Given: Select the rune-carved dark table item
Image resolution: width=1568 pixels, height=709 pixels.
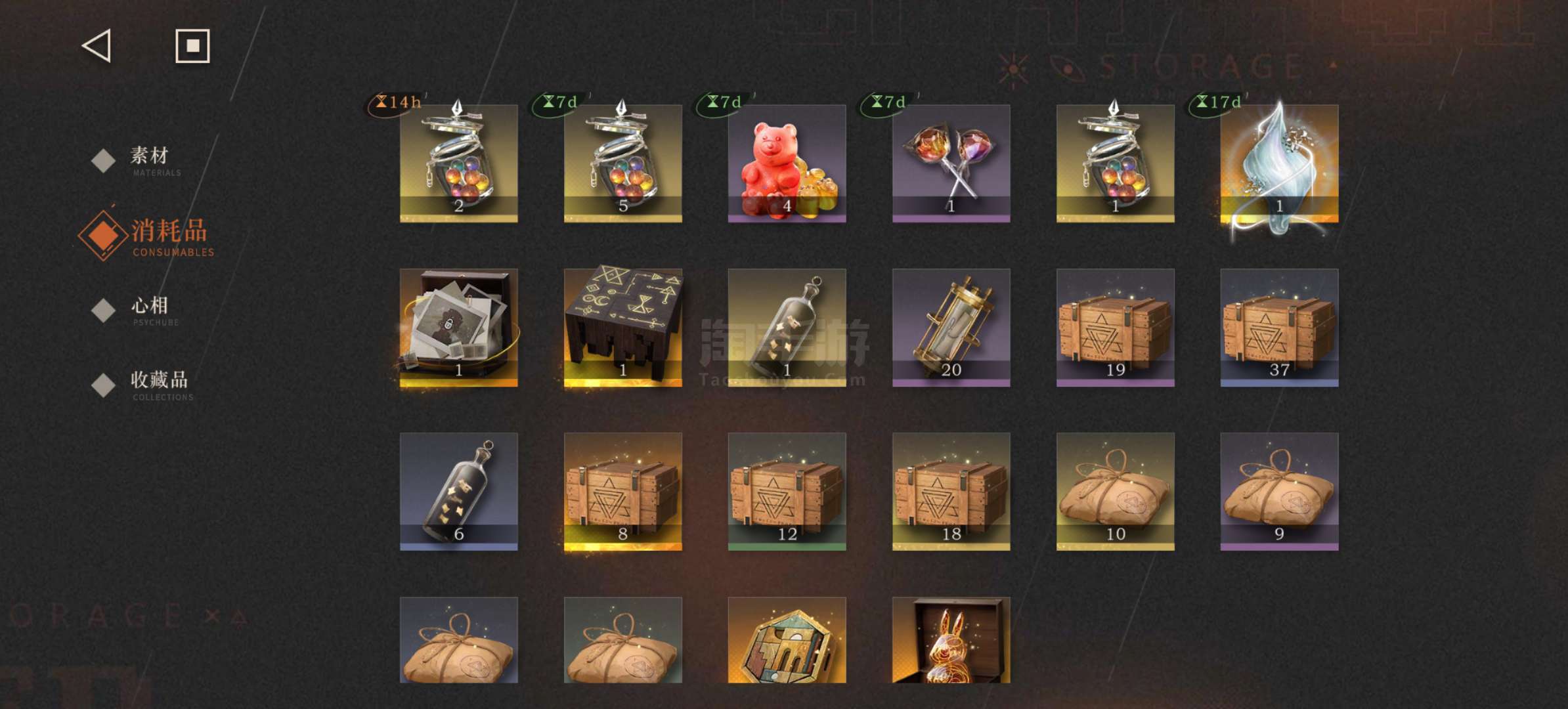Looking at the screenshot, I should 622,327.
